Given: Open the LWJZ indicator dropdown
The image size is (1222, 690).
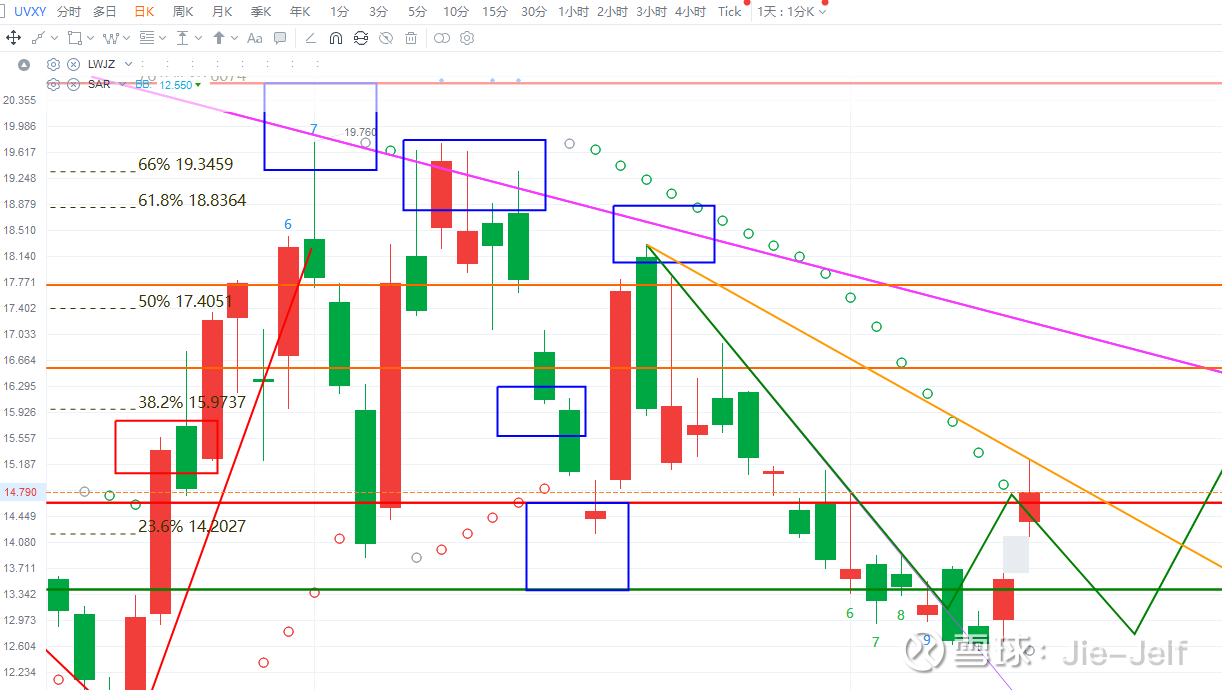Looking at the screenshot, I should (128, 64).
